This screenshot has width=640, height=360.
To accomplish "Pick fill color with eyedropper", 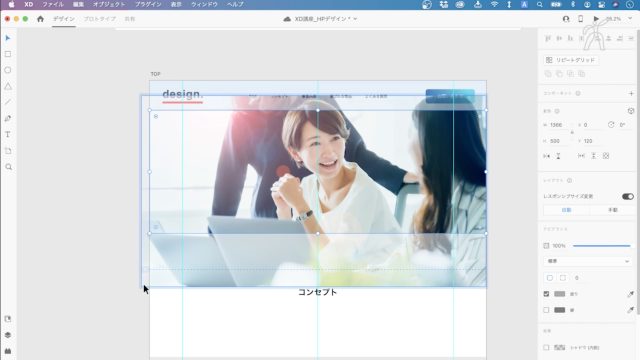I will click(x=631, y=294).
